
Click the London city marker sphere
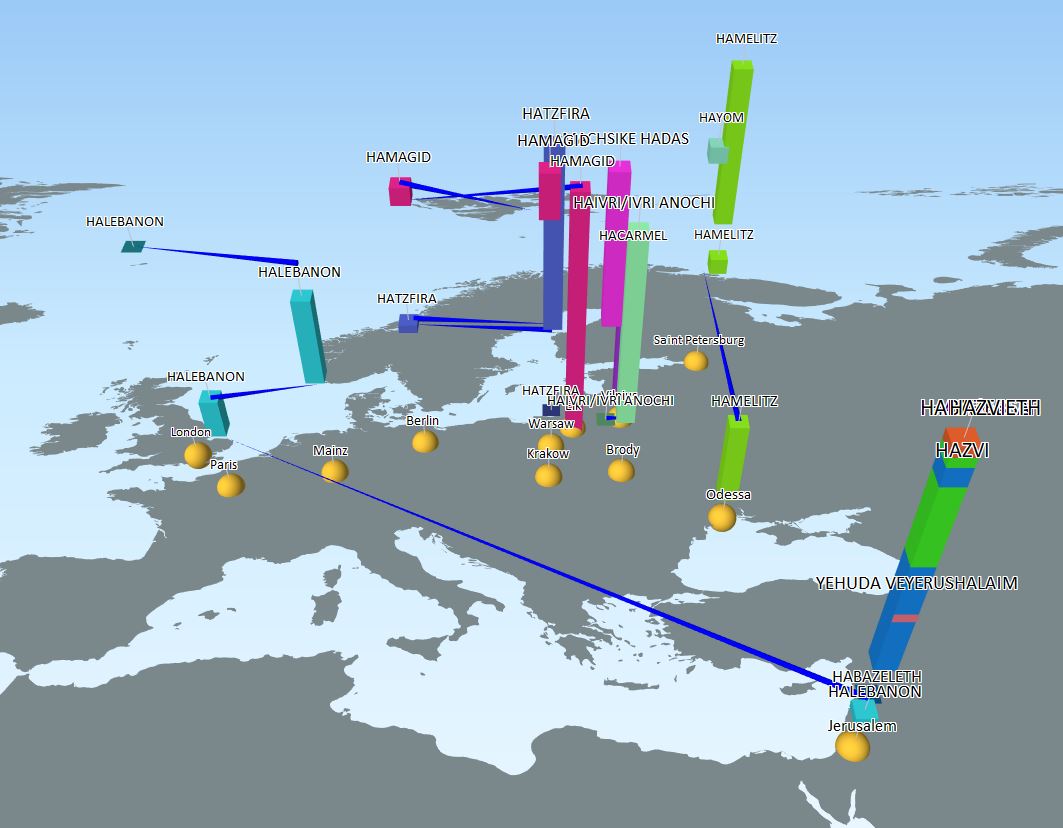tap(198, 454)
